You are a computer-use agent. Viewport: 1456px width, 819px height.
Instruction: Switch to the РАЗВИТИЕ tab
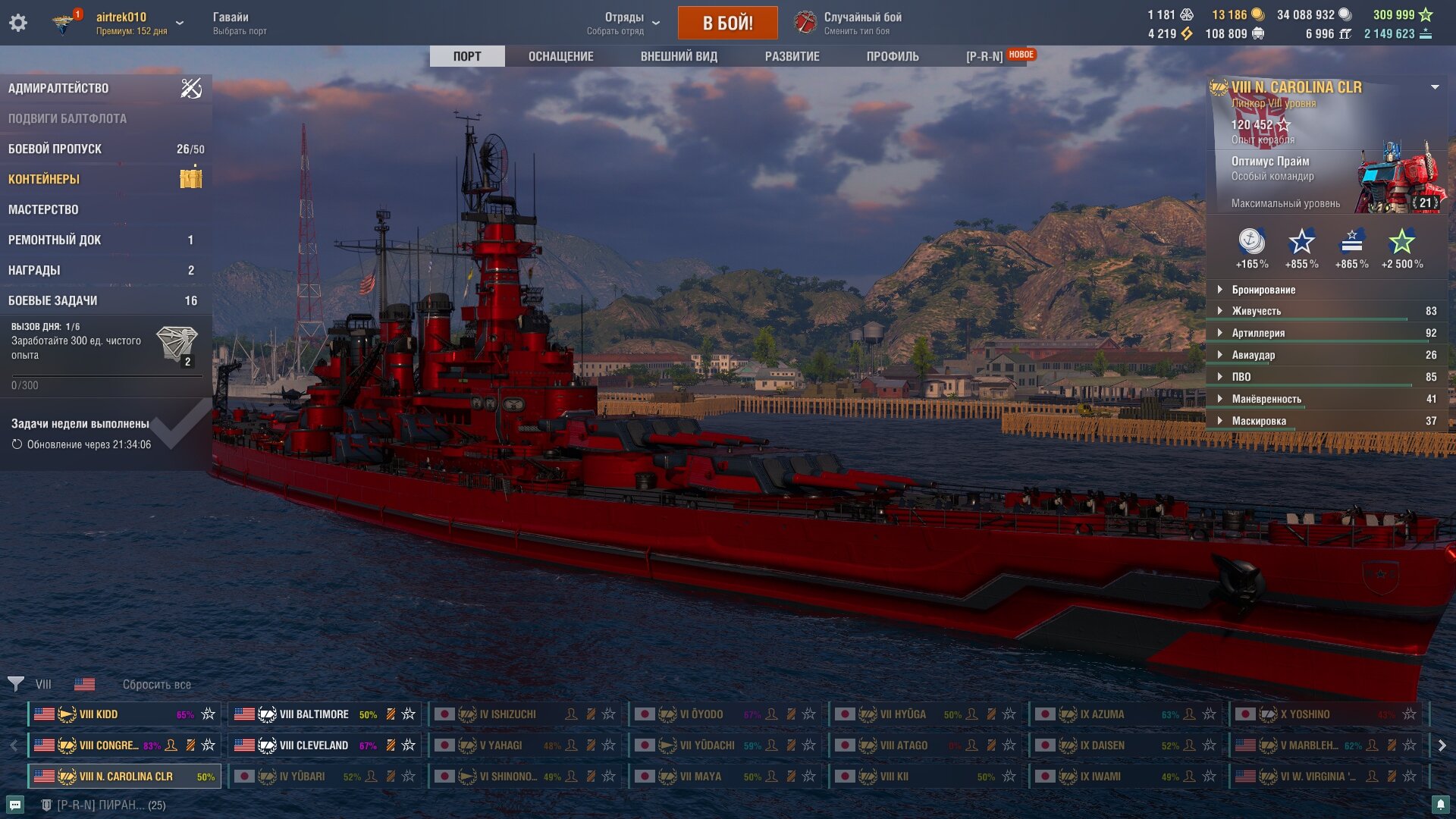[x=792, y=56]
